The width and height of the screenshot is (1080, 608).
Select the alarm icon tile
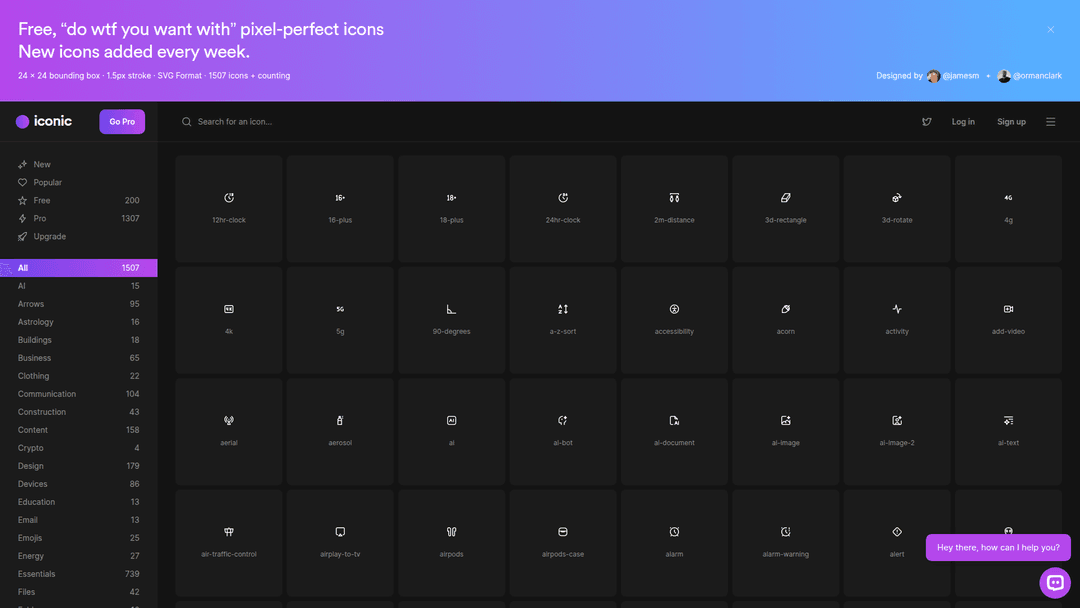tap(674, 542)
